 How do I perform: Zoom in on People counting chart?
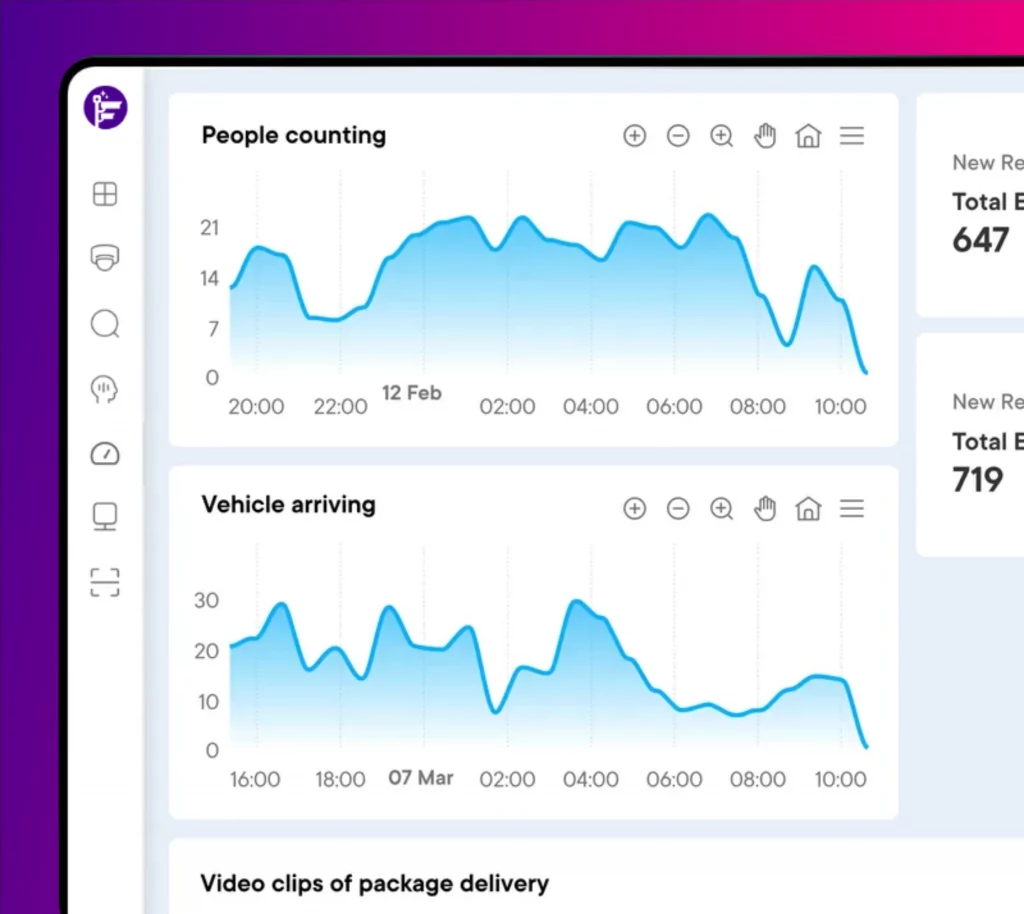[635, 136]
